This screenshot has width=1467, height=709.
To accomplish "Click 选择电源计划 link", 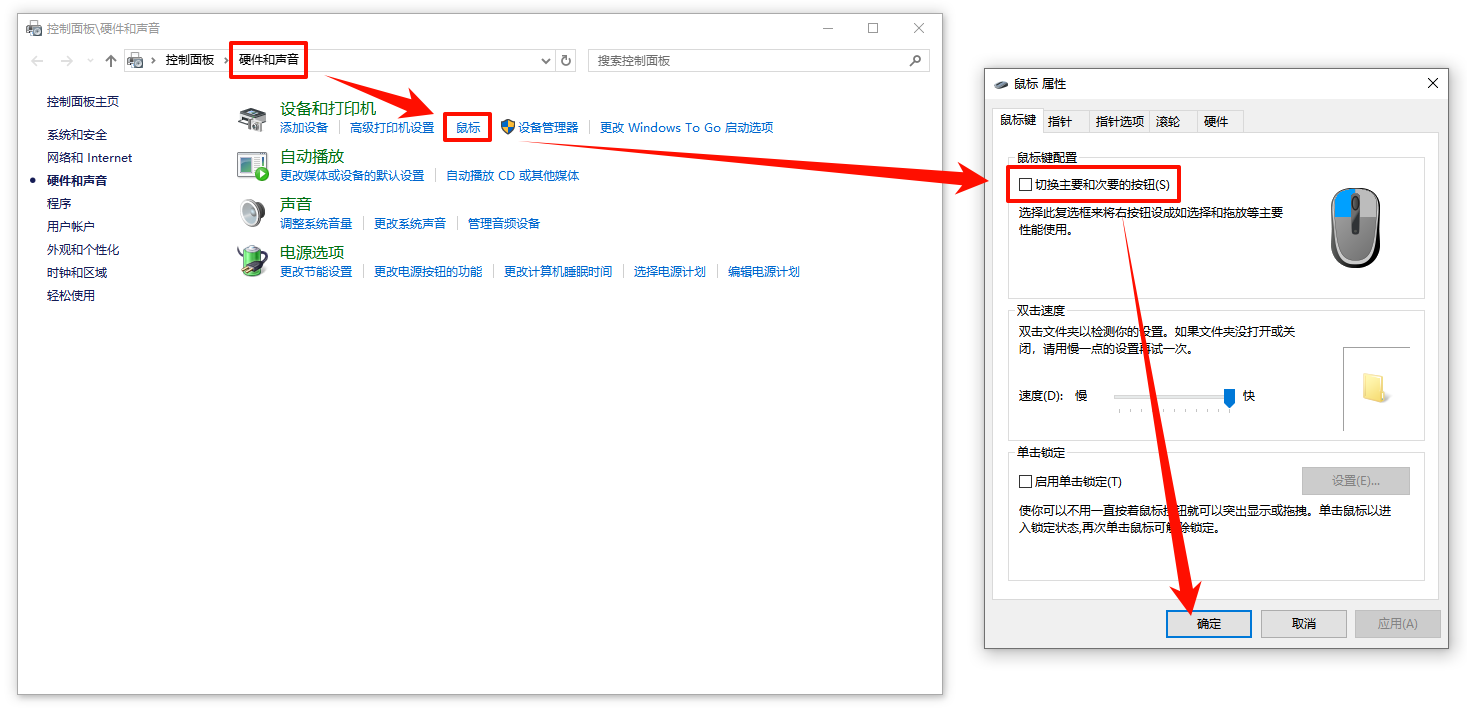I will tap(670, 272).
